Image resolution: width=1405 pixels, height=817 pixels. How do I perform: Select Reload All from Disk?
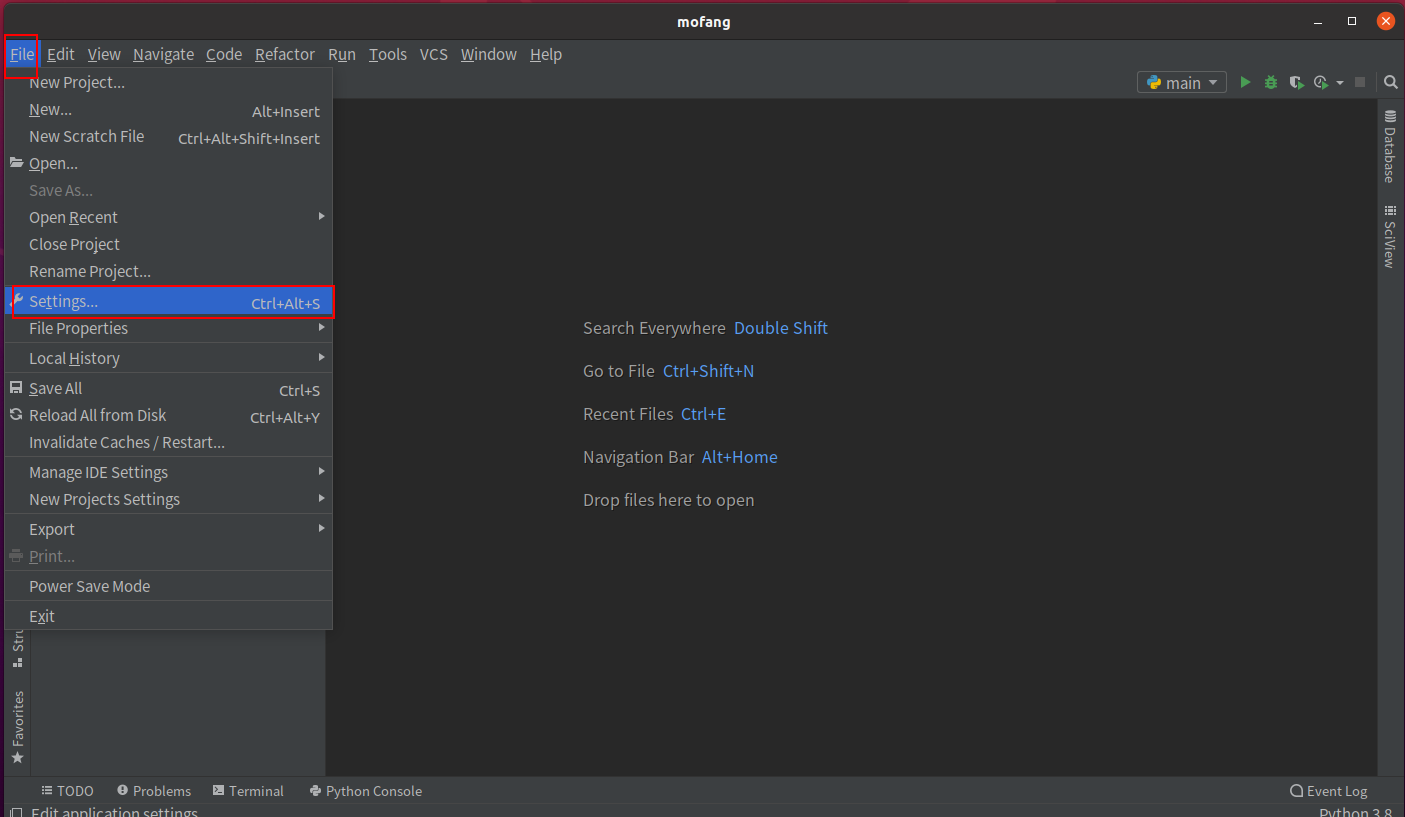point(168,415)
